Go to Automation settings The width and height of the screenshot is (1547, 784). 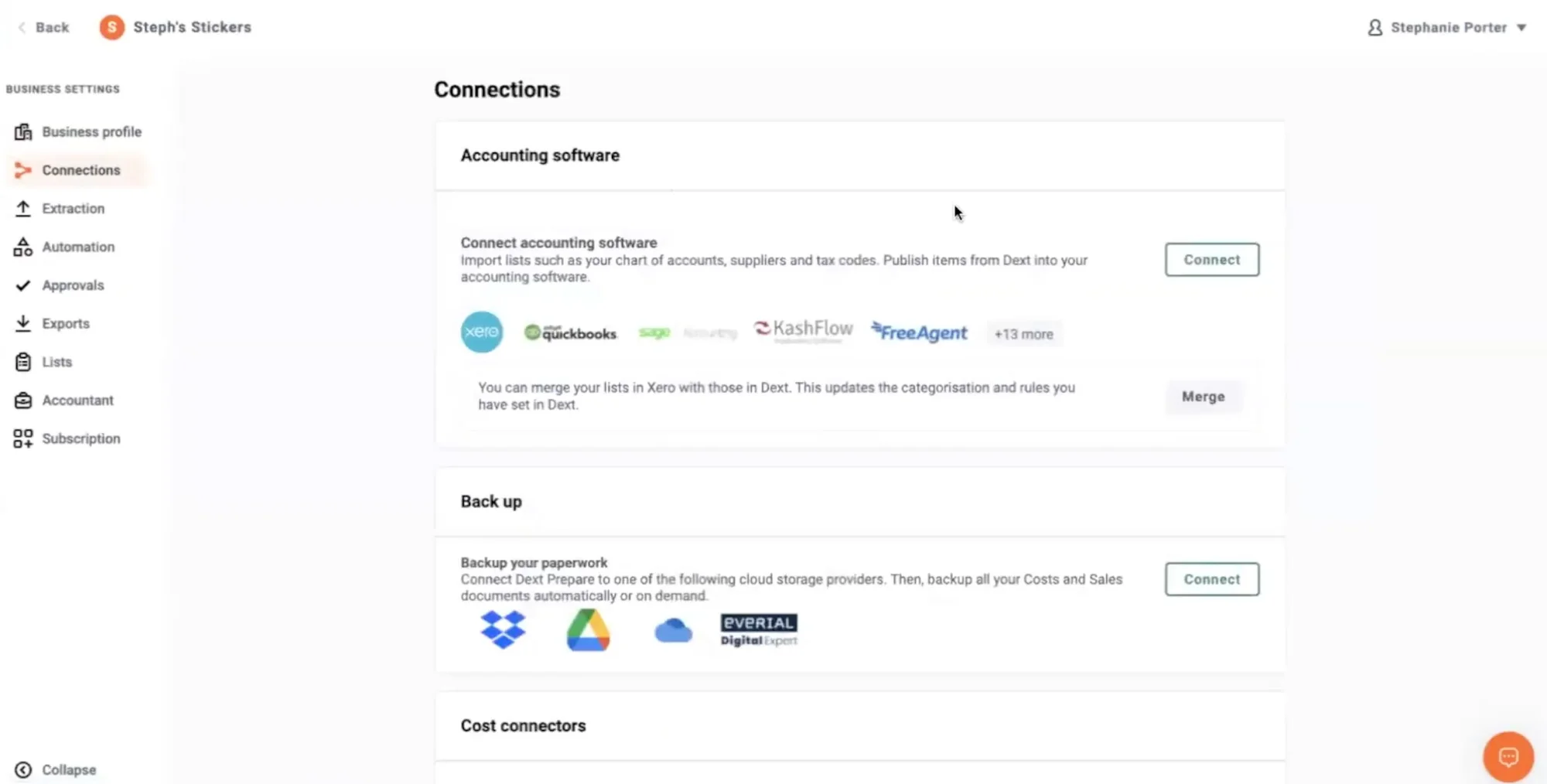(78, 247)
